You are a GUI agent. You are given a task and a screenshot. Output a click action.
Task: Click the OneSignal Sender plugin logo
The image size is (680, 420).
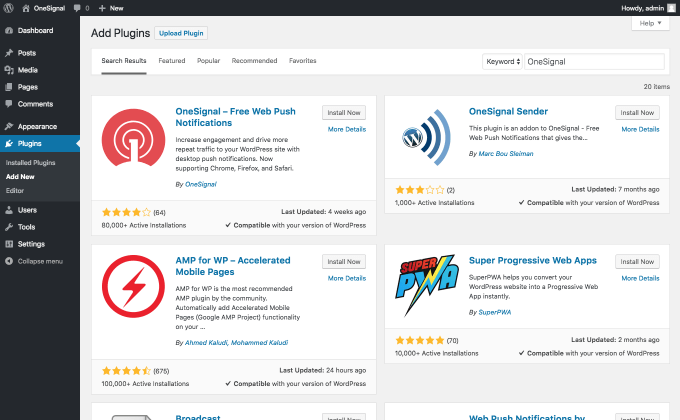(426, 137)
